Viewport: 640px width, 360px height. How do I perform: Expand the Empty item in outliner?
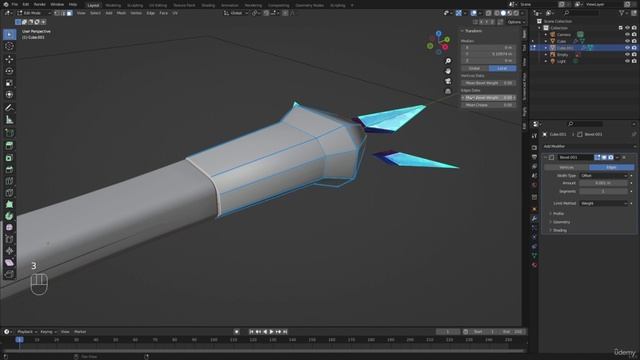point(546,54)
